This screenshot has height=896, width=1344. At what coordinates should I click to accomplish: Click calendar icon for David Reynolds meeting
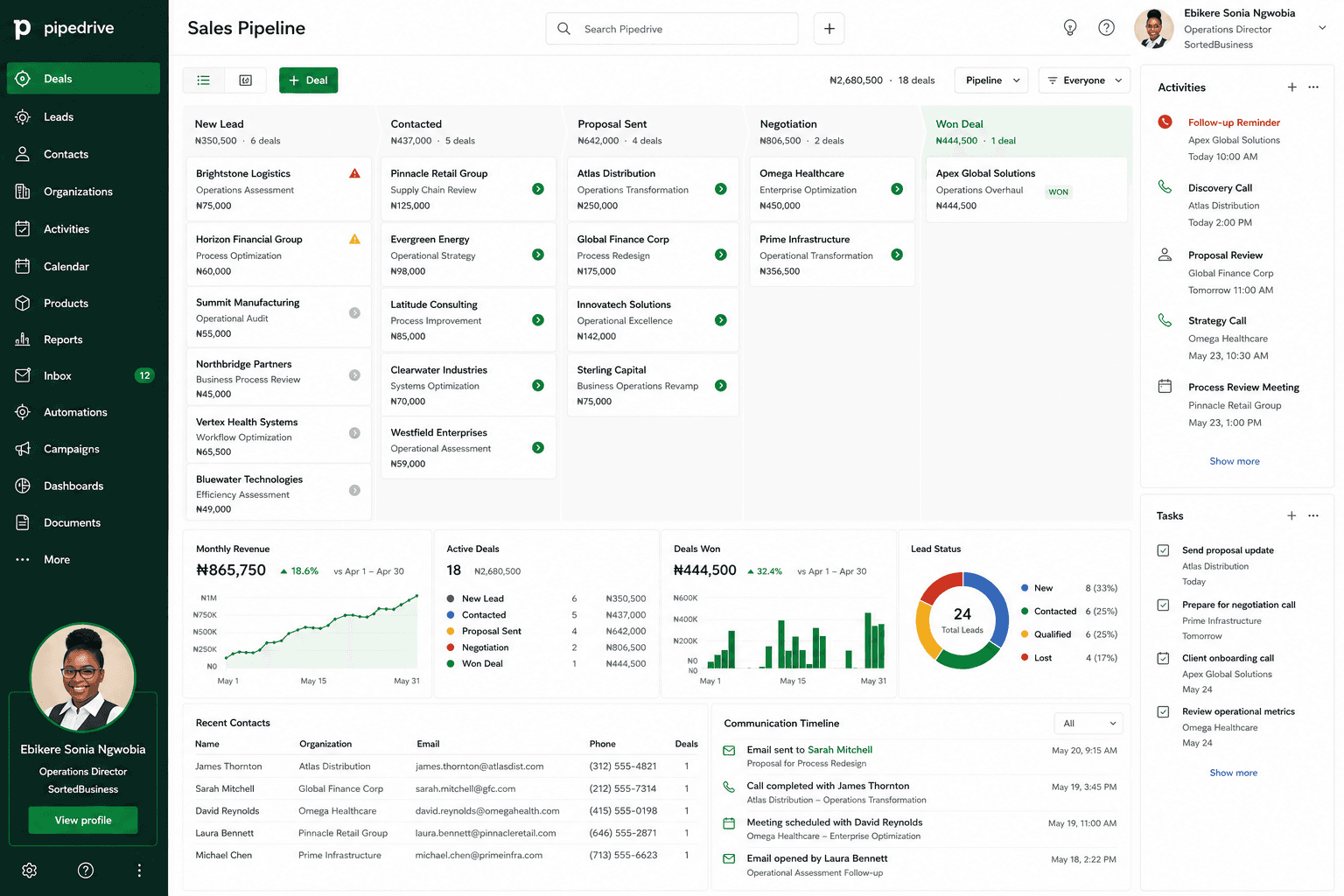tap(729, 823)
